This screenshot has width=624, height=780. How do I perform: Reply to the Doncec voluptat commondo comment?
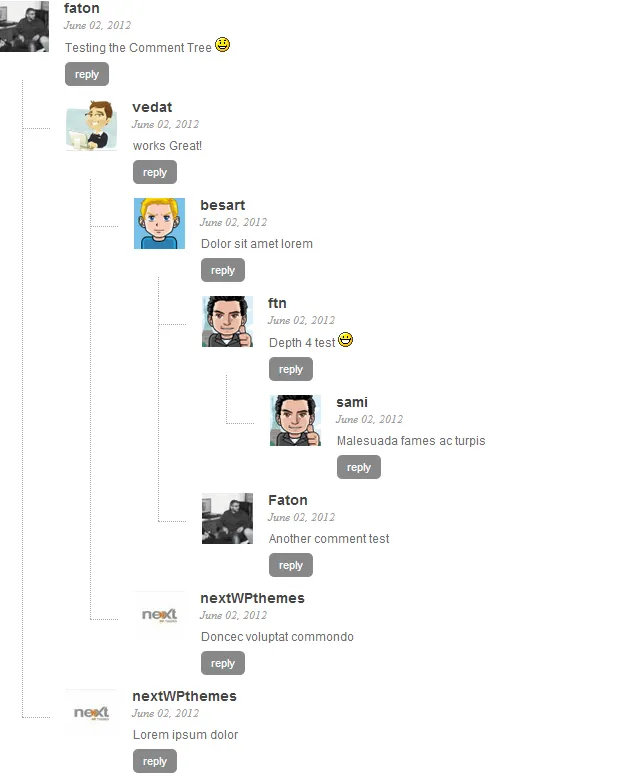(x=223, y=663)
